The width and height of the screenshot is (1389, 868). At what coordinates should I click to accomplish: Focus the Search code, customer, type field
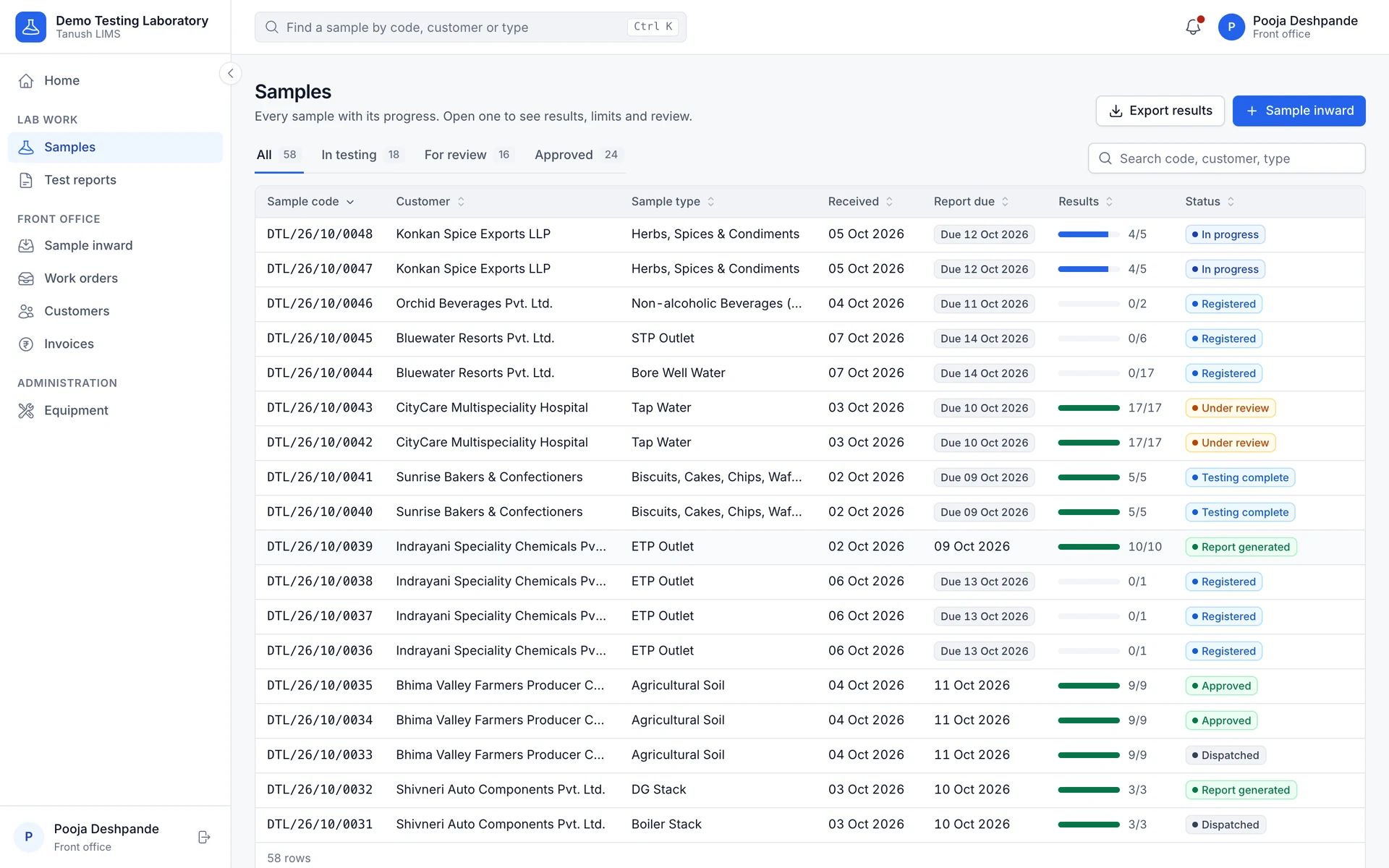click(x=1226, y=158)
